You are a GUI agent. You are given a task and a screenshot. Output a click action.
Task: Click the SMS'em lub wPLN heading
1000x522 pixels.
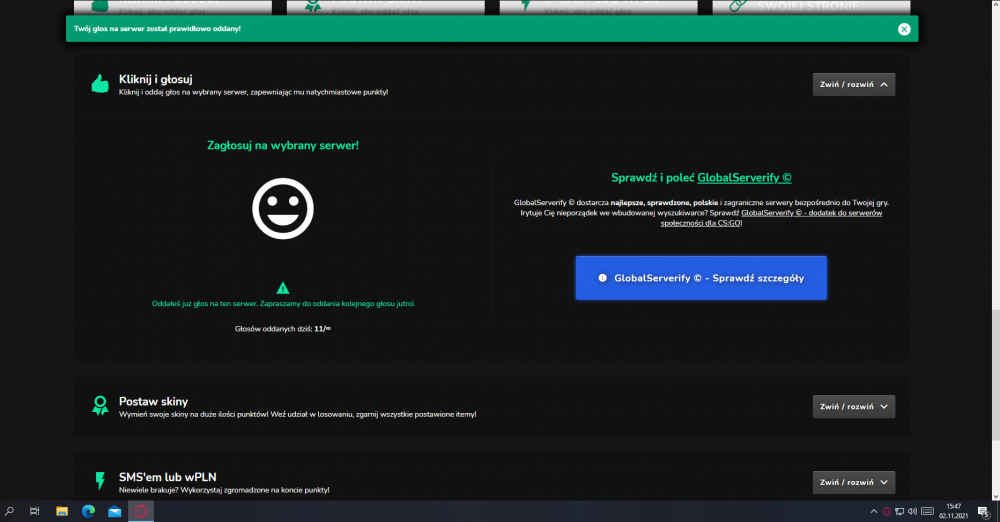pyautogui.click(x=167, y=477)
